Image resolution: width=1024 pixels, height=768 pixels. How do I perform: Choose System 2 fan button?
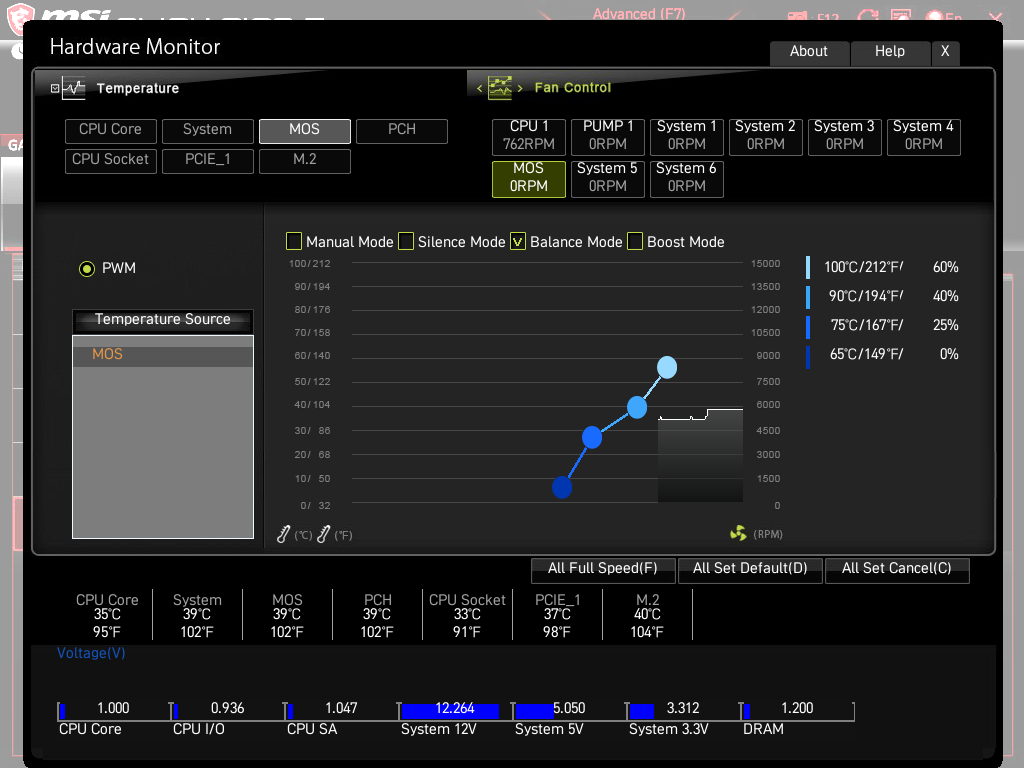point(765,136)
